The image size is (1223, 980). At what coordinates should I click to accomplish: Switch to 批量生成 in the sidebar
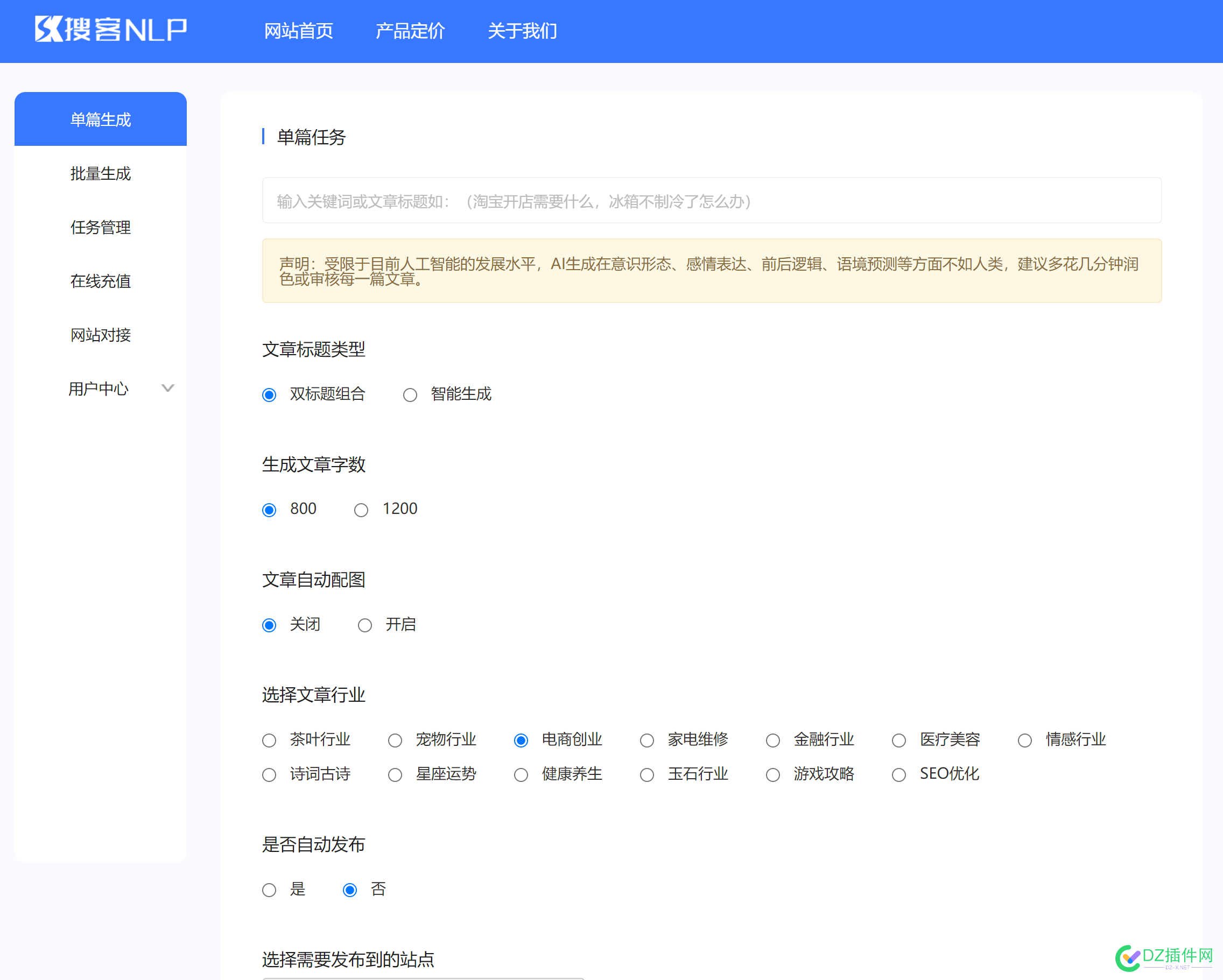tap(101, 173)
